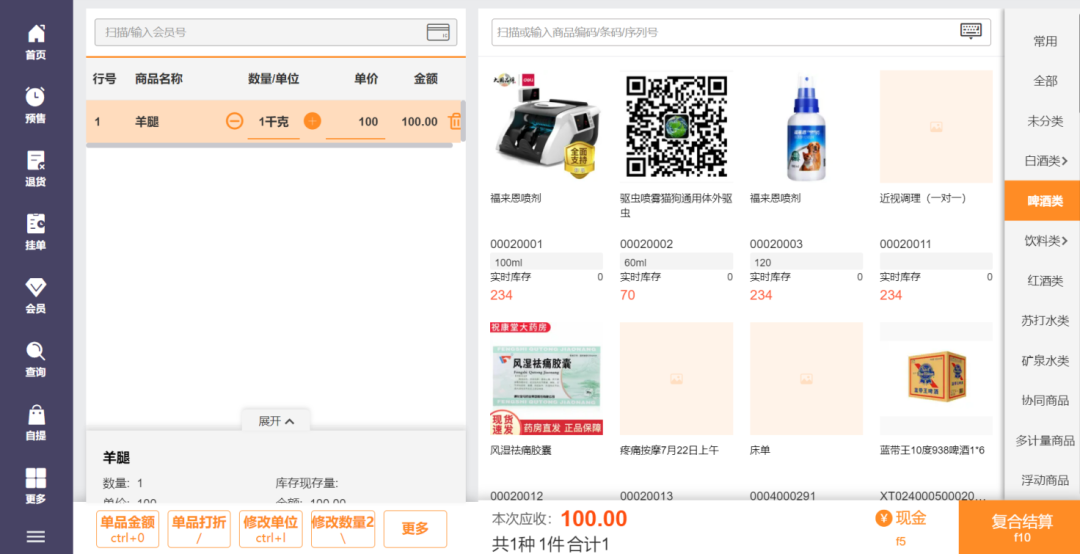The width and height of the screenshot is (1080, 554).
Task: Select the 常用 category tab
Action: click(x=1046, y=41)
